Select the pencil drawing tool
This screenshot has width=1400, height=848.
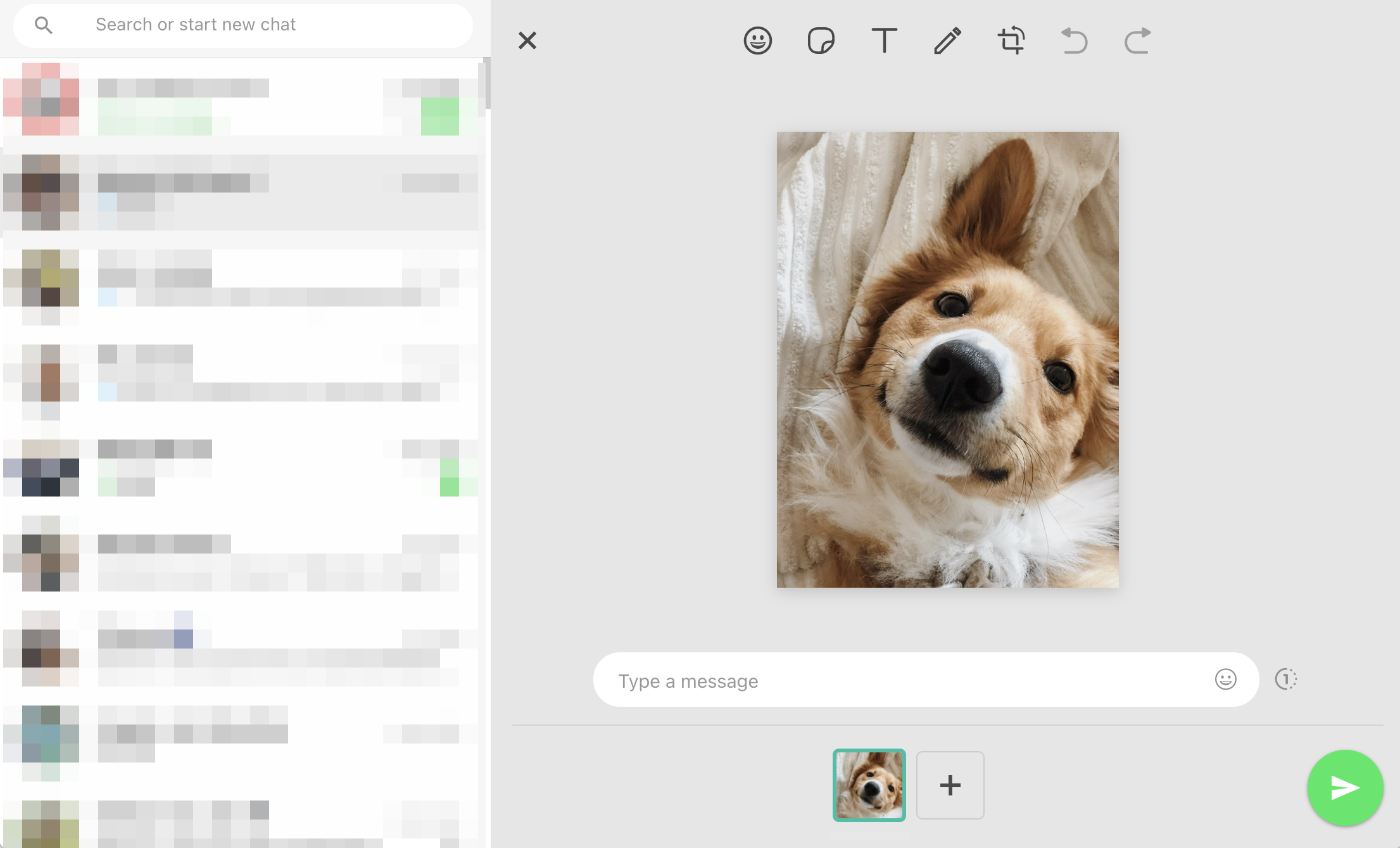[947, 40]
